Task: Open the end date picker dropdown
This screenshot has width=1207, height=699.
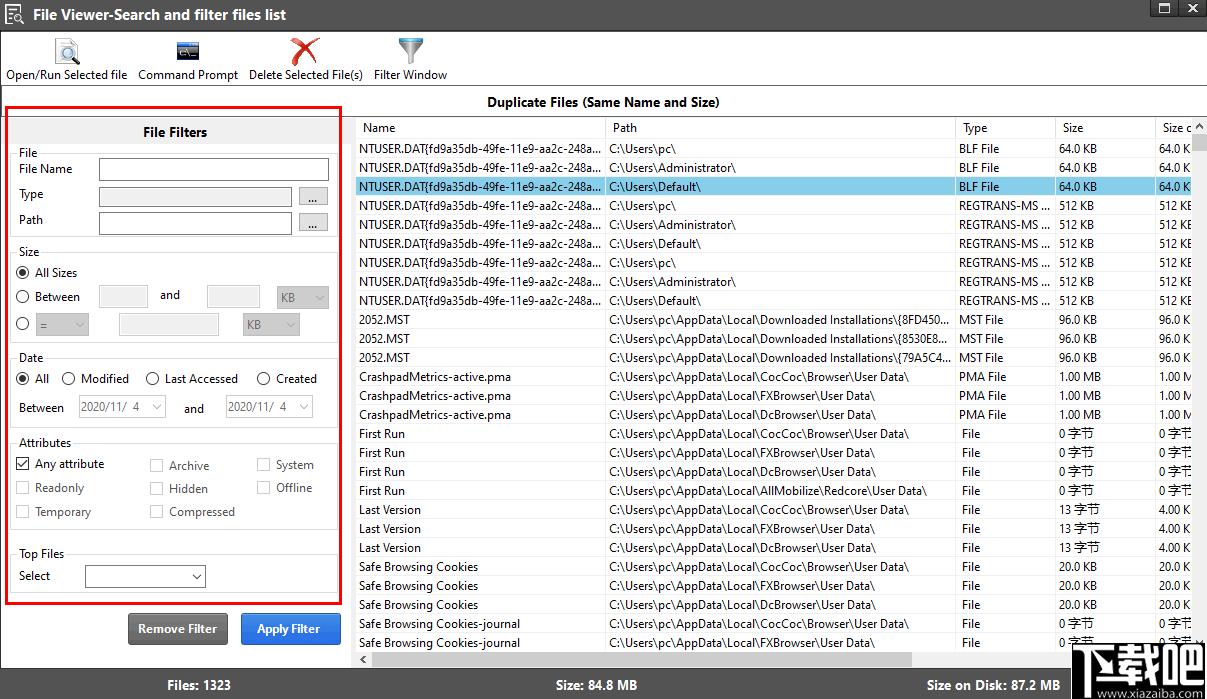Action: click(302, 407)
